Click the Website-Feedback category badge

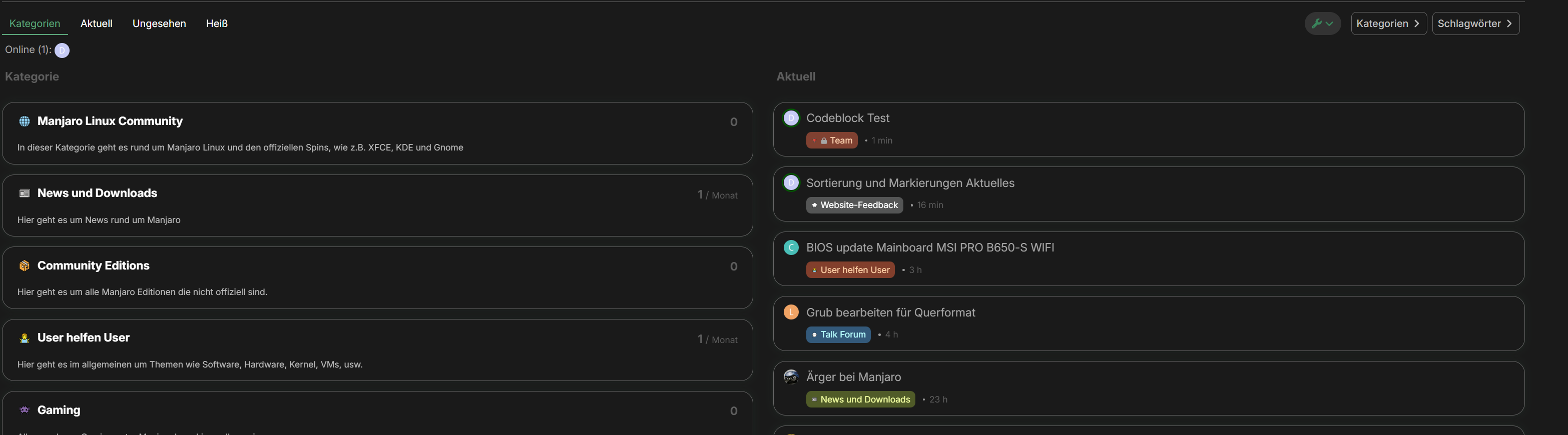(854, 205)
